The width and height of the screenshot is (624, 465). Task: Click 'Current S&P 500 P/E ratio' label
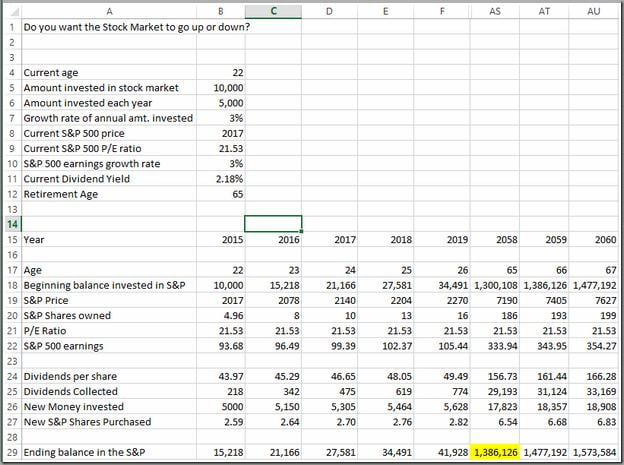[82, 148]
